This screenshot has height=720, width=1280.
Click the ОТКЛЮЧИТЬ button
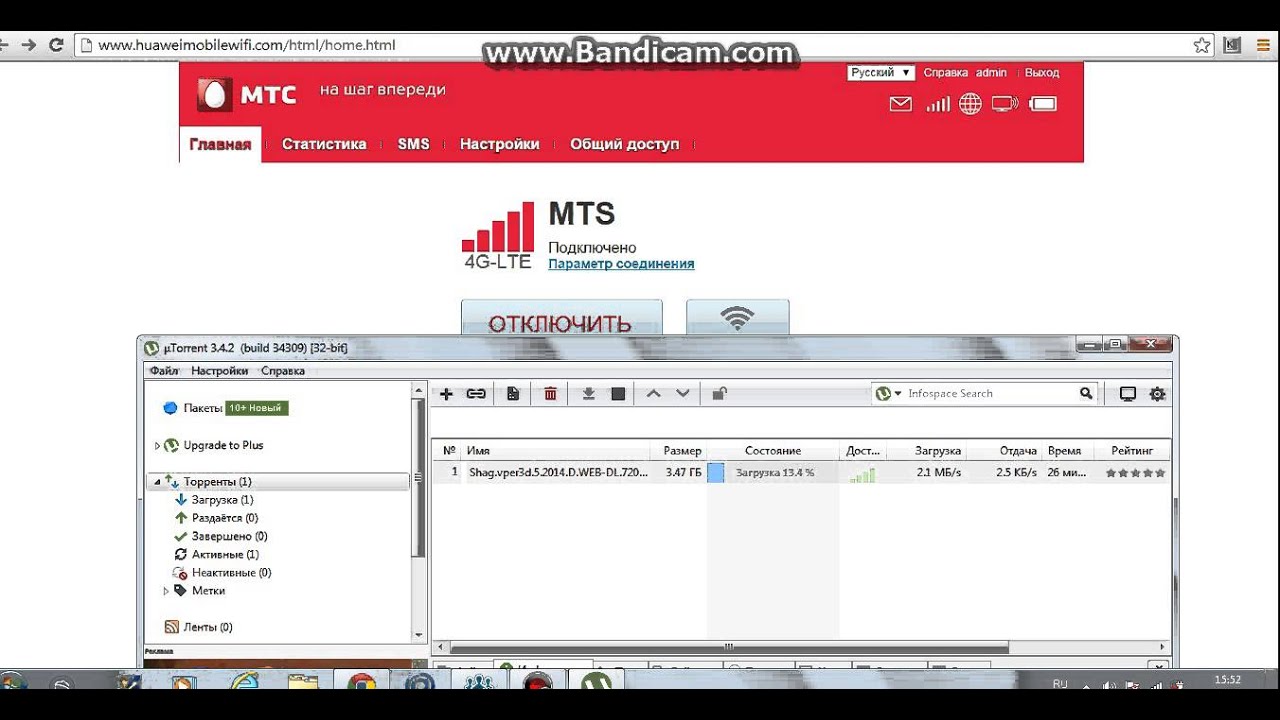tap(561, 318)
